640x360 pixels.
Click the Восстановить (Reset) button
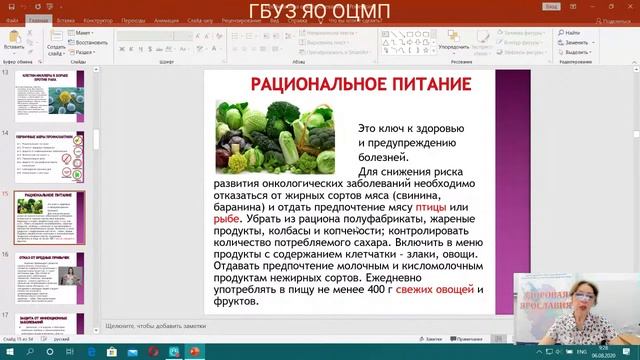coord(88,42)
